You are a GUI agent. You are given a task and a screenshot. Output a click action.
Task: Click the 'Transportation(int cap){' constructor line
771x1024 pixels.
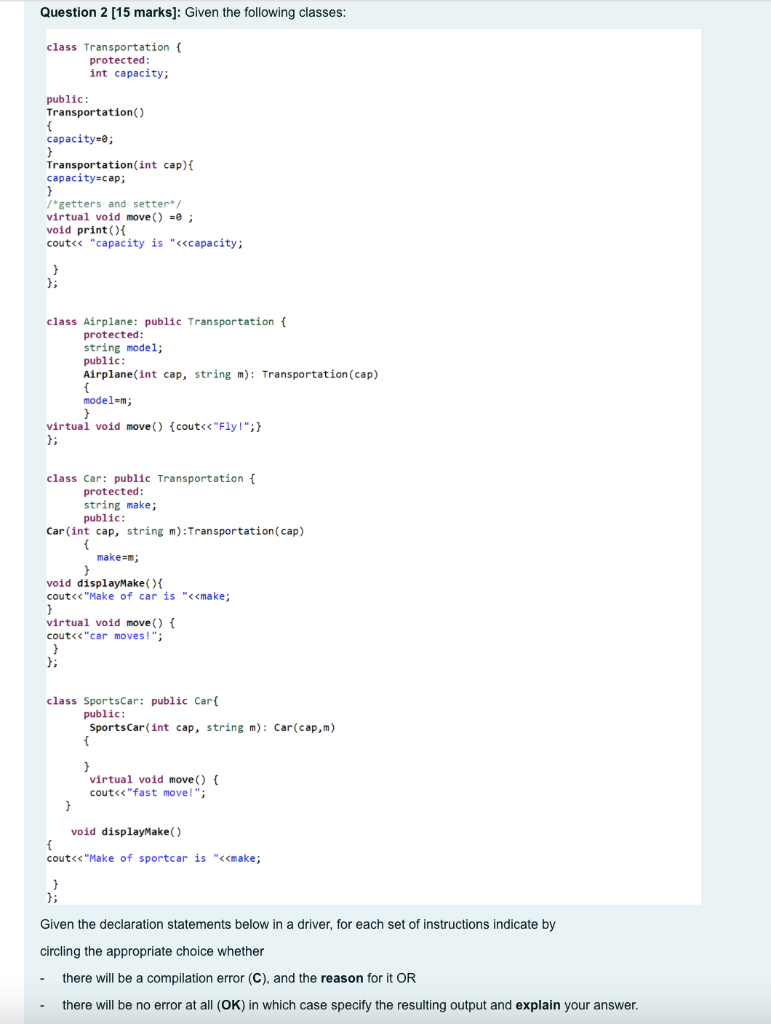(x=120, y=165)
